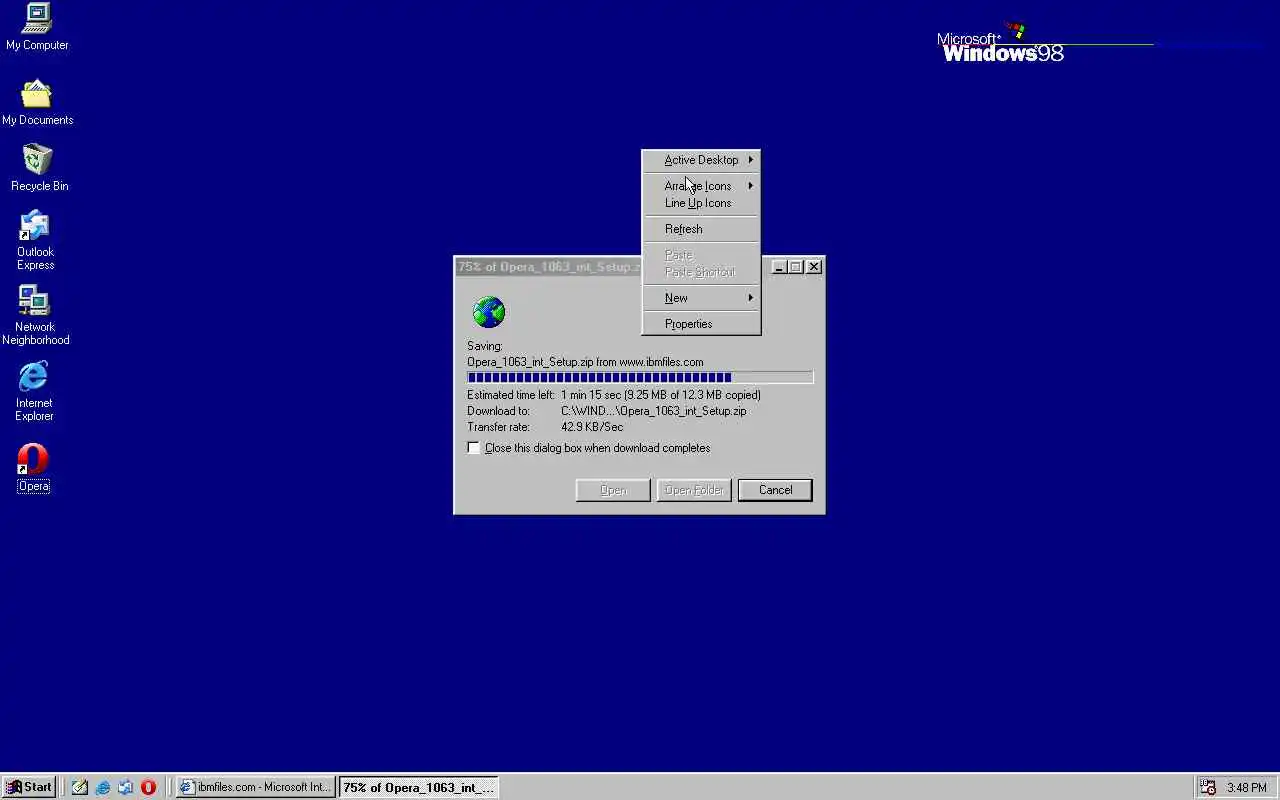The image size is (1280, 800).
Task: Click the grayed-out Paste Shortcut entry
Action: (x=701, y=272)
